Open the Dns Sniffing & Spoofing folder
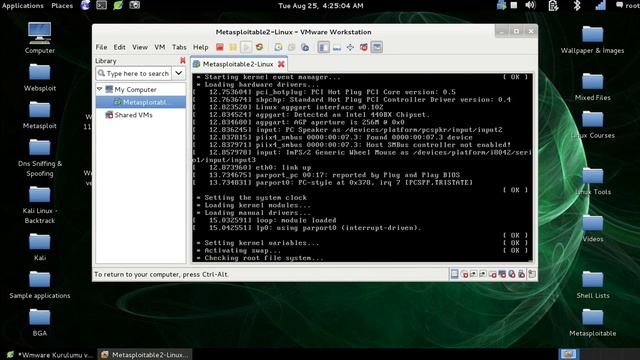 (40, 158)
